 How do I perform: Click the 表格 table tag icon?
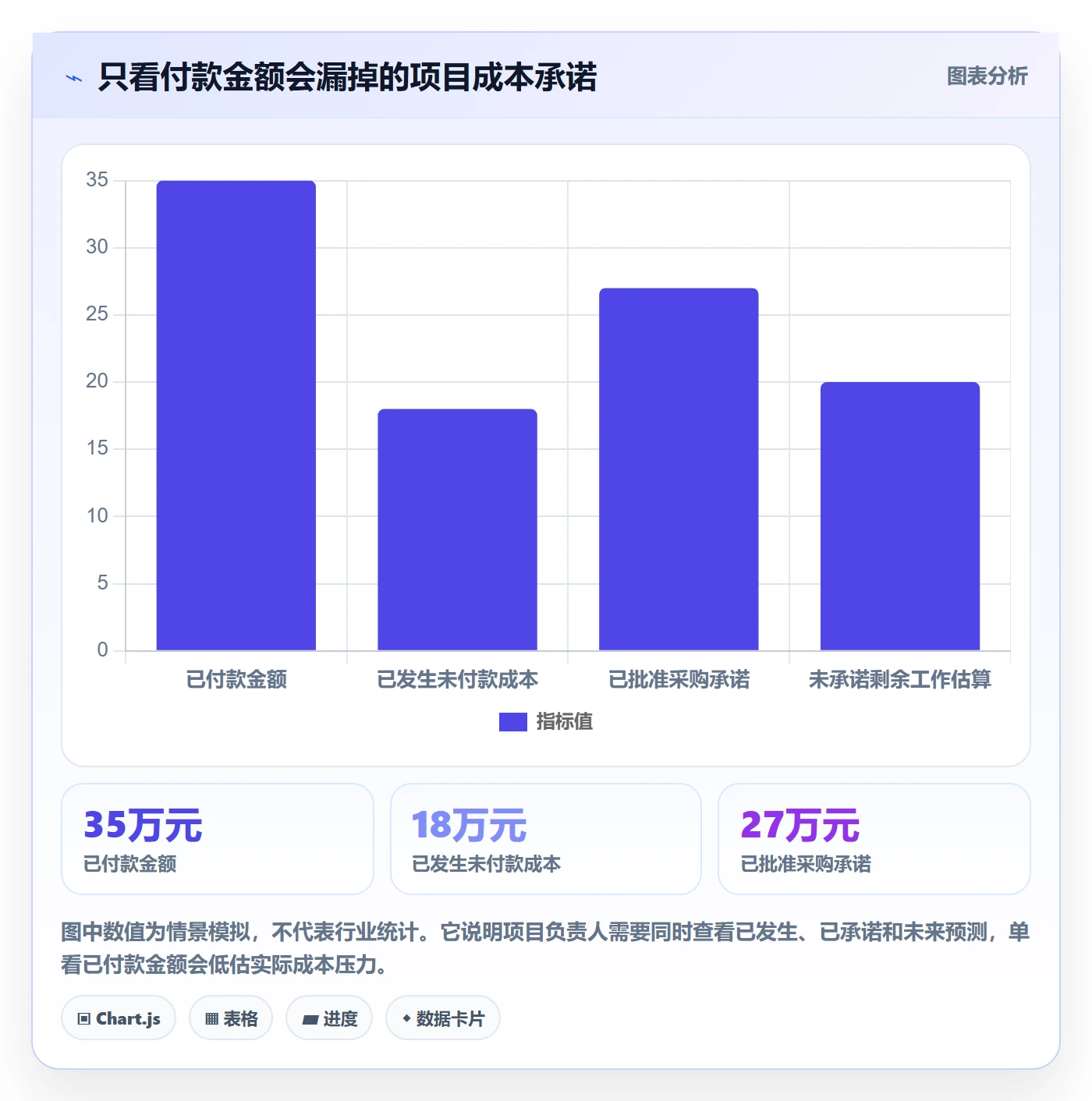click(x=211, y=1018)
